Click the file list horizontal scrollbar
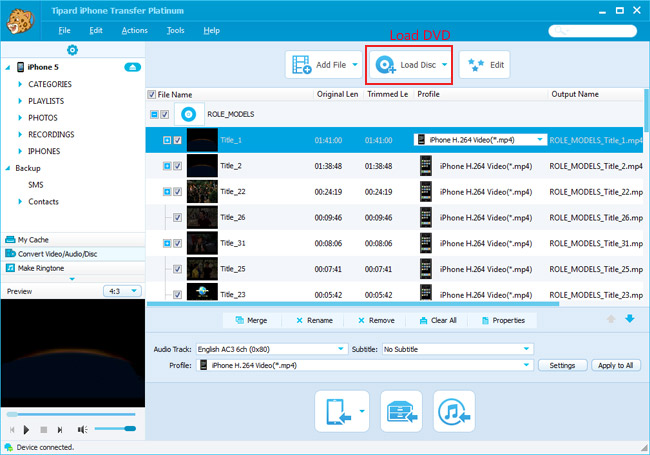 click(x=353, y=304)
